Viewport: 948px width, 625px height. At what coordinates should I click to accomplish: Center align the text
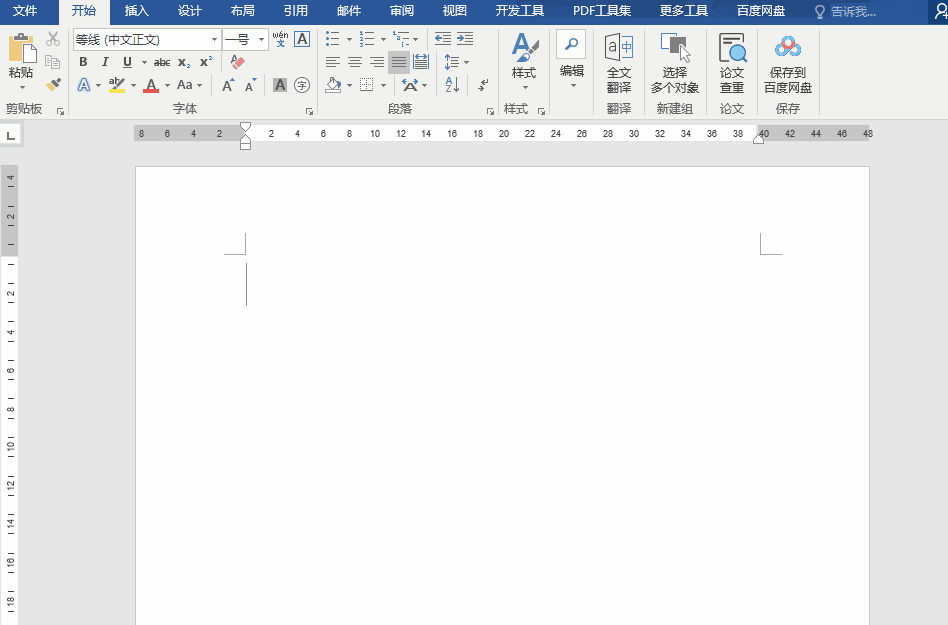click(355, 62)
